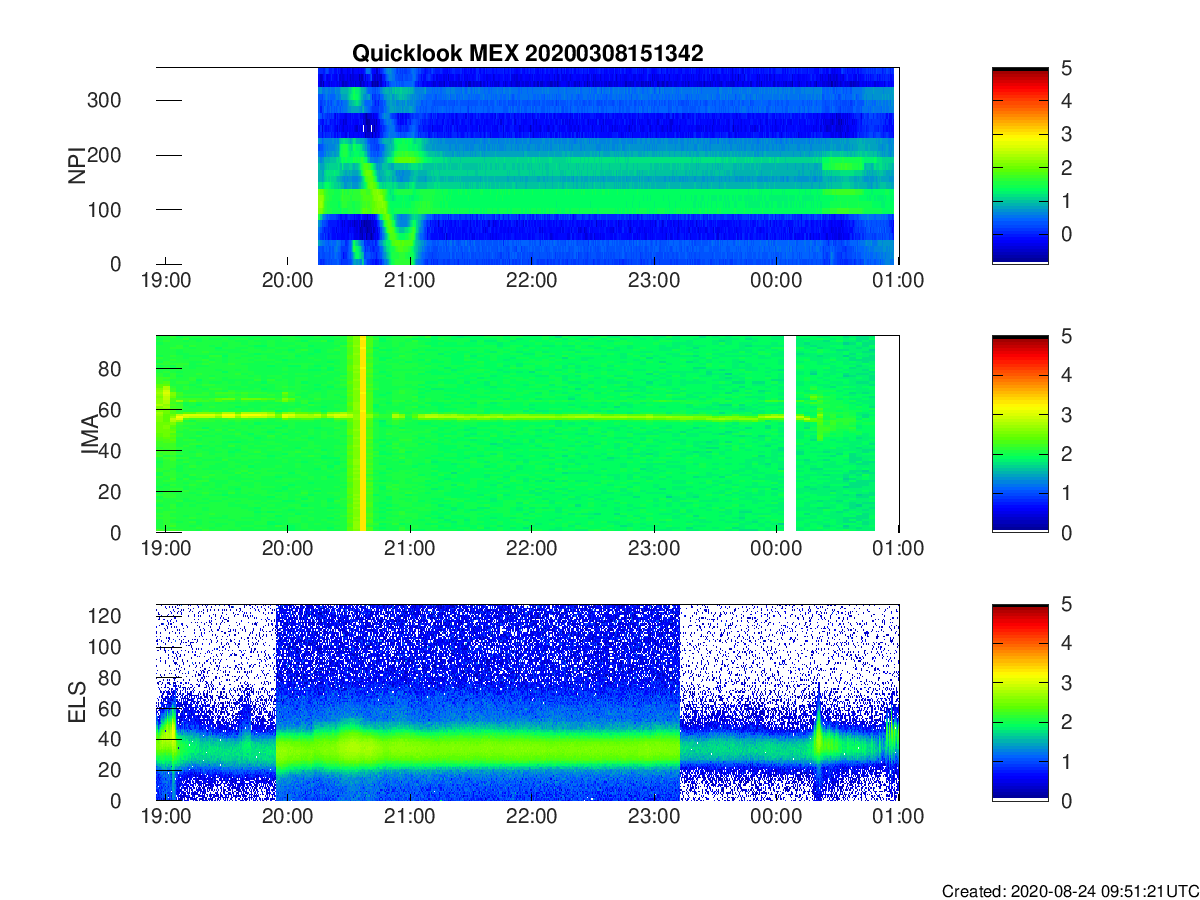Click the 00:00 label under the NPI plot

point(776,281)
